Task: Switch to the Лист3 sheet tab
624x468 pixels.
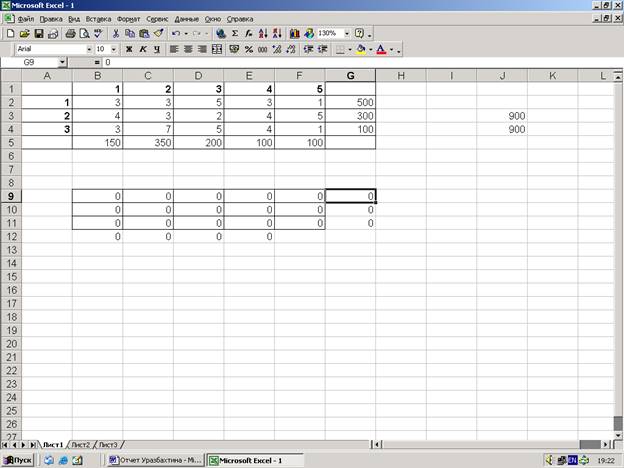Action: (x=108, y=445)
